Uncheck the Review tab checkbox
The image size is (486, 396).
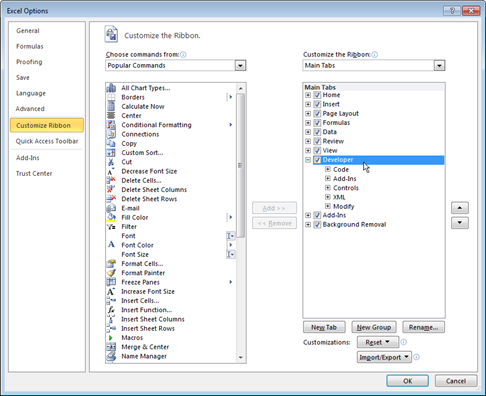pos(317,141)
